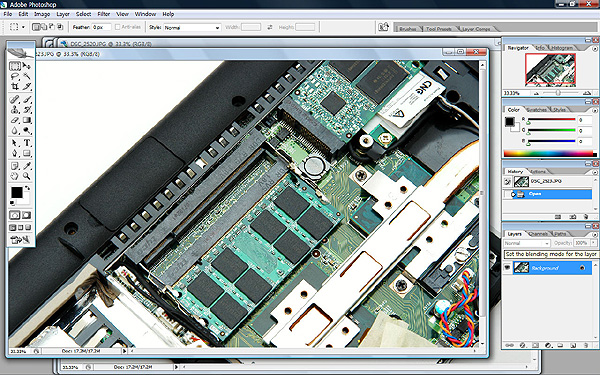Switch to Quick Mask mode
The height and width of the screenshot is (375, 600).
click(26, 215)
